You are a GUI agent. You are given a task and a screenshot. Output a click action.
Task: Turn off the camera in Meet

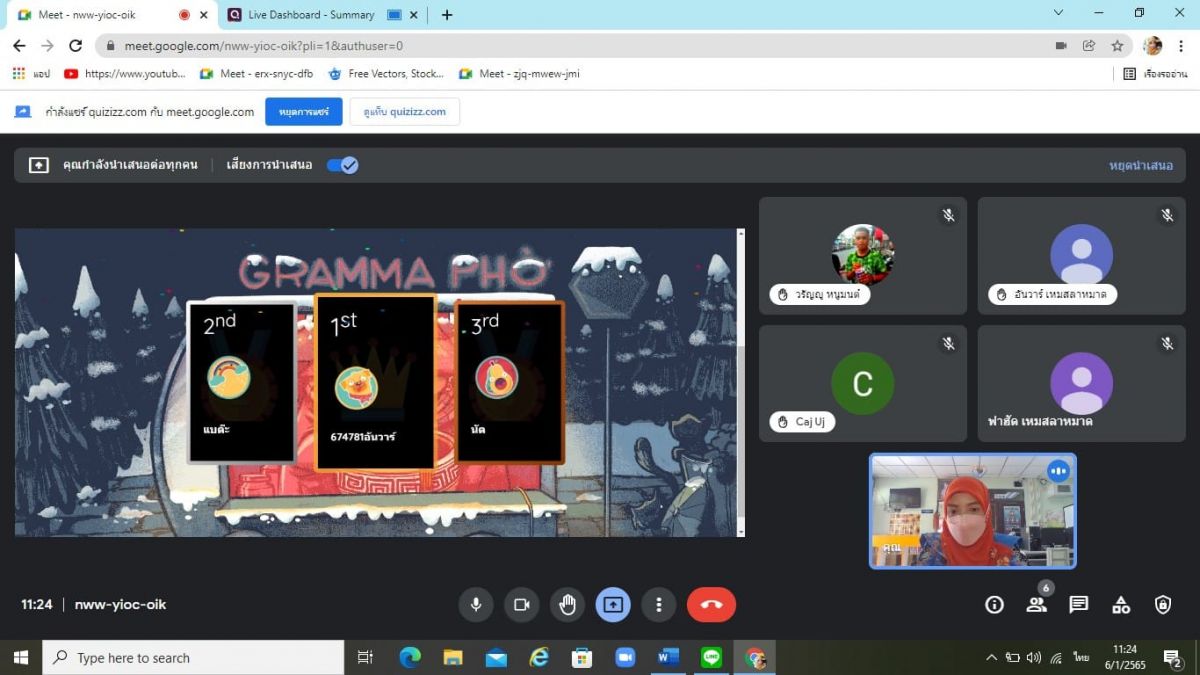pyautogui.click(x=521, y=604)
